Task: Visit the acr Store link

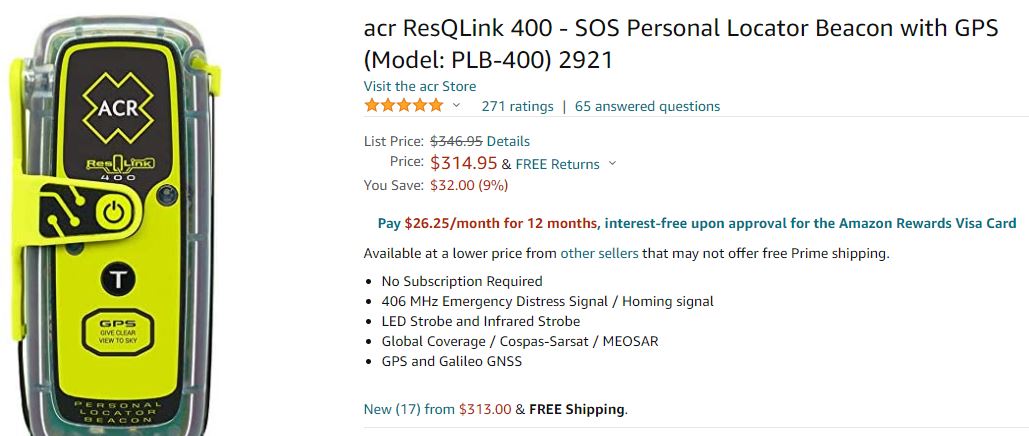Action: 420,86
